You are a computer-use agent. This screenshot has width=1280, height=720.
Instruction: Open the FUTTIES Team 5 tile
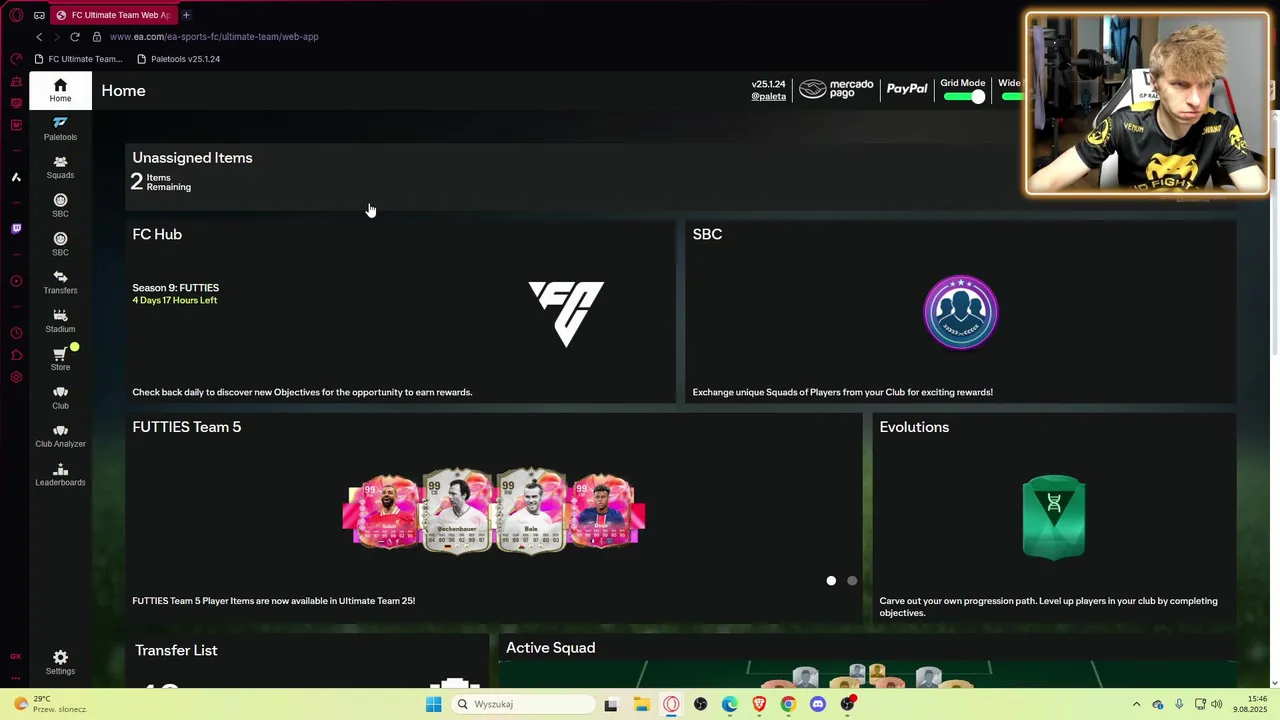[x=493, y=518]
